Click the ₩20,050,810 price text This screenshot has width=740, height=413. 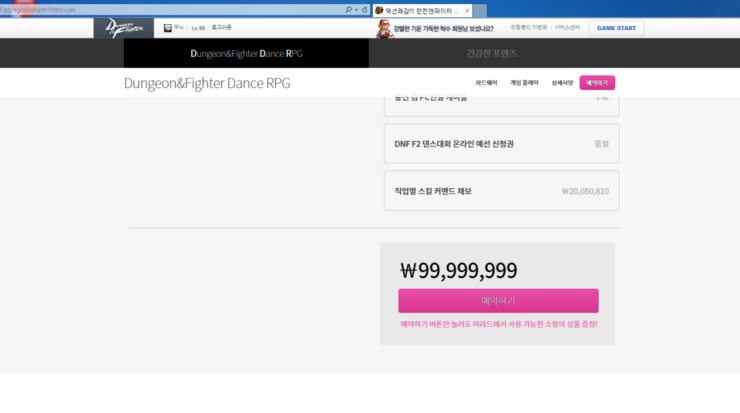point(585,191)
